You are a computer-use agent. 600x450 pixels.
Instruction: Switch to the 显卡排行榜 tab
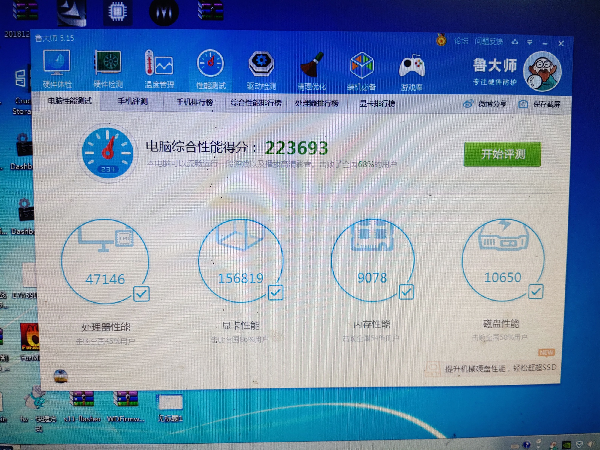pyautogui.click(x=377, y=103)
